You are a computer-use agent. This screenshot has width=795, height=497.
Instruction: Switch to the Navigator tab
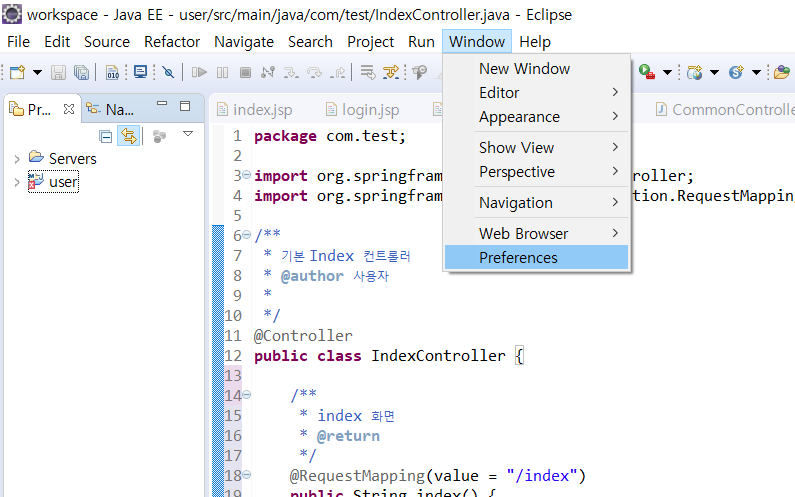click(x=110, y=109)
